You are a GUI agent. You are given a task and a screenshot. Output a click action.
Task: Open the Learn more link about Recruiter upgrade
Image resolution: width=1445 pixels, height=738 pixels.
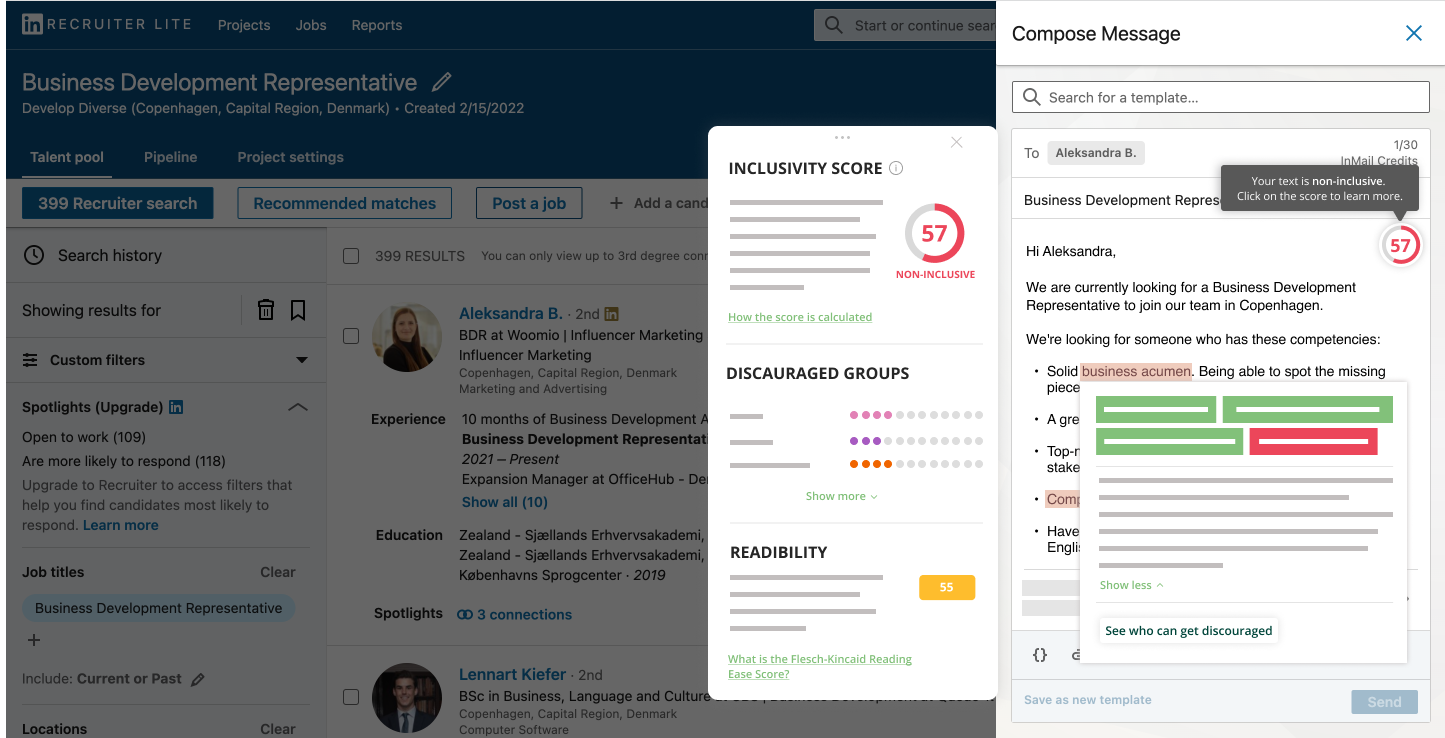(x=121, y=525)
